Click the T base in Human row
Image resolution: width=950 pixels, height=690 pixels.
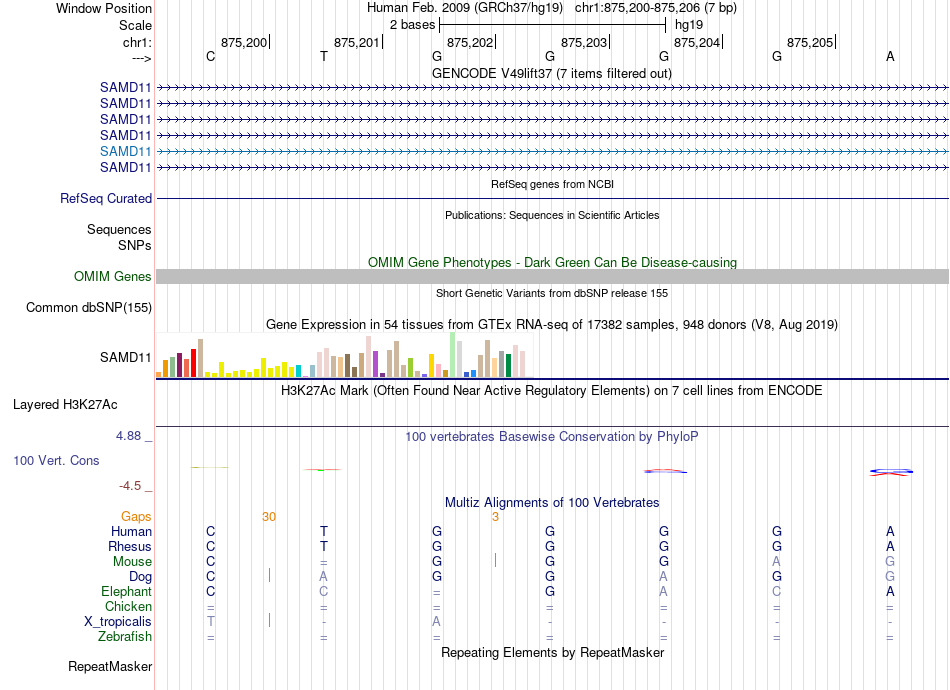coord(324,531)
